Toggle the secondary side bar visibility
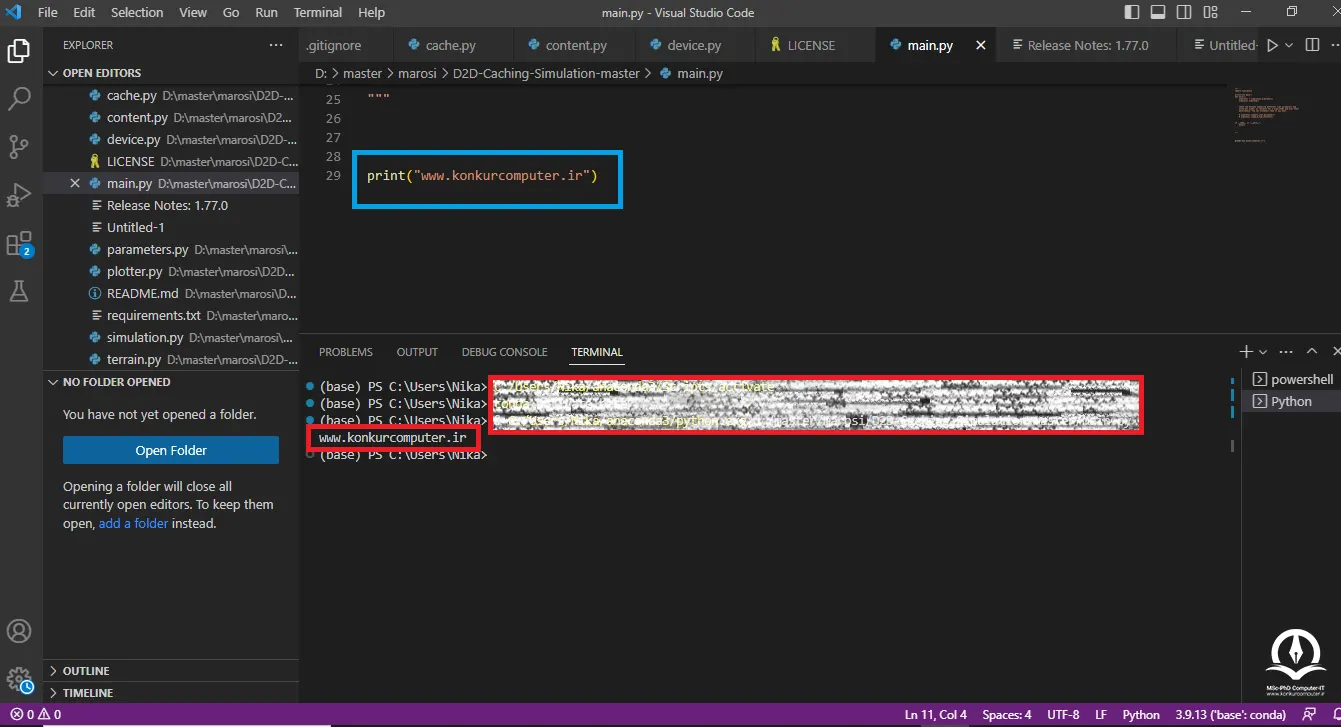 coord(1182,13)
